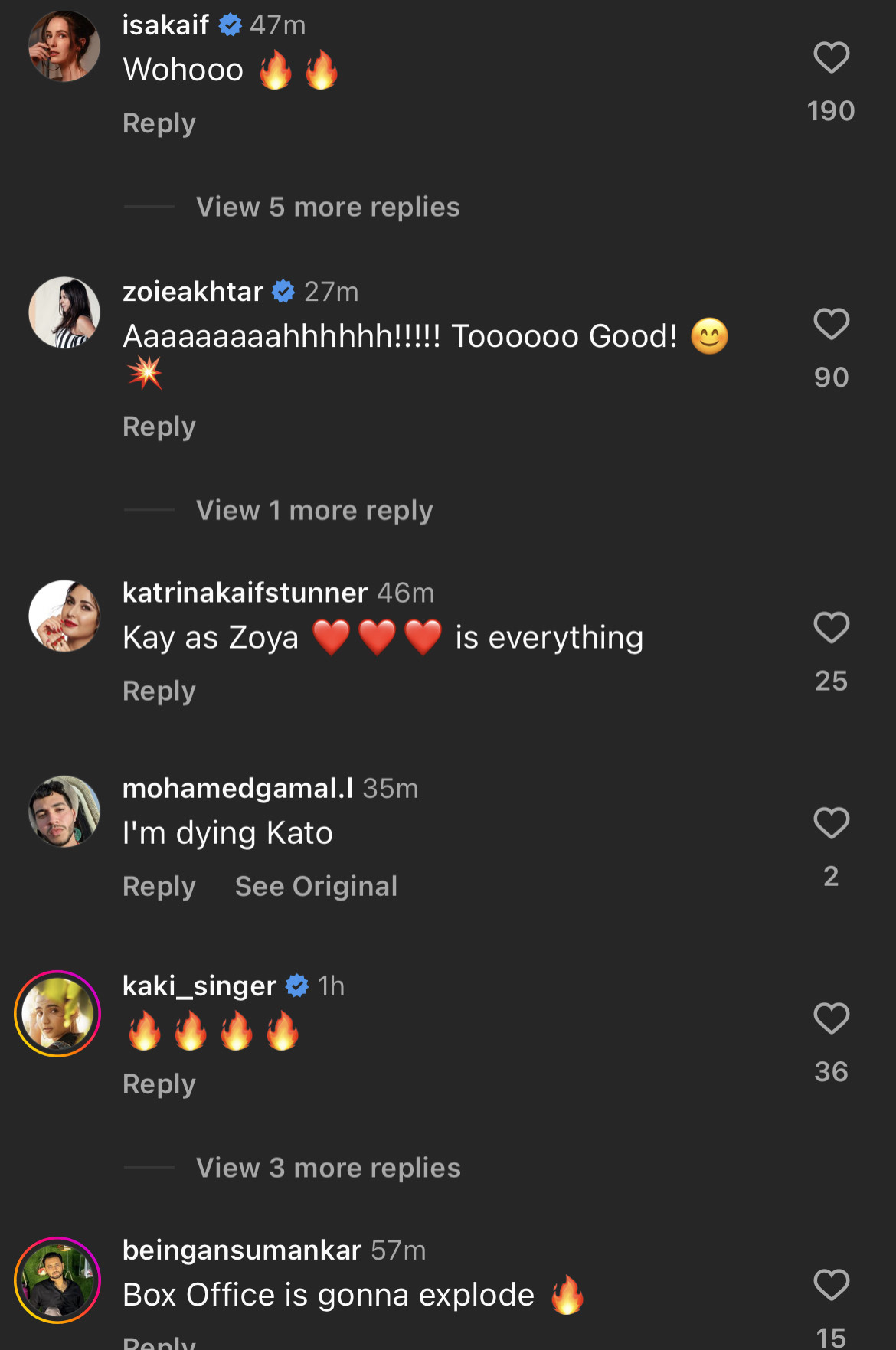Open zoieakhtar's profile avatar
The image size is (896, 1350).
coord(64,312)
